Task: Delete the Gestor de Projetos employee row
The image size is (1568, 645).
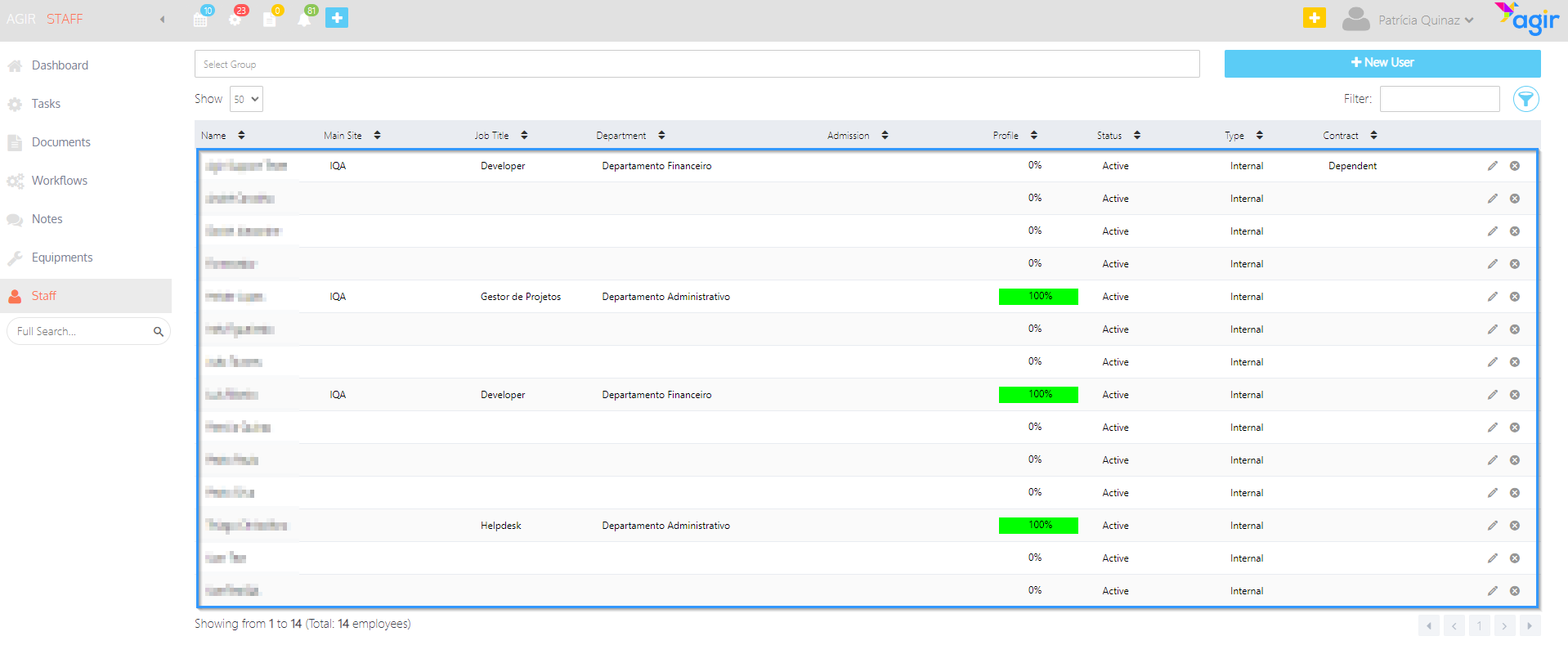Action: [1515, 297]
